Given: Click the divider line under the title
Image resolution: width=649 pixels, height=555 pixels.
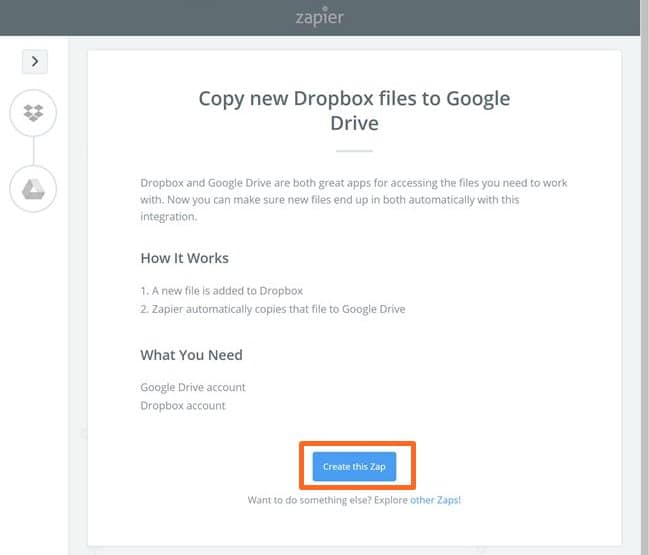Looking at the screenshot, I should (x=354, y=151).
